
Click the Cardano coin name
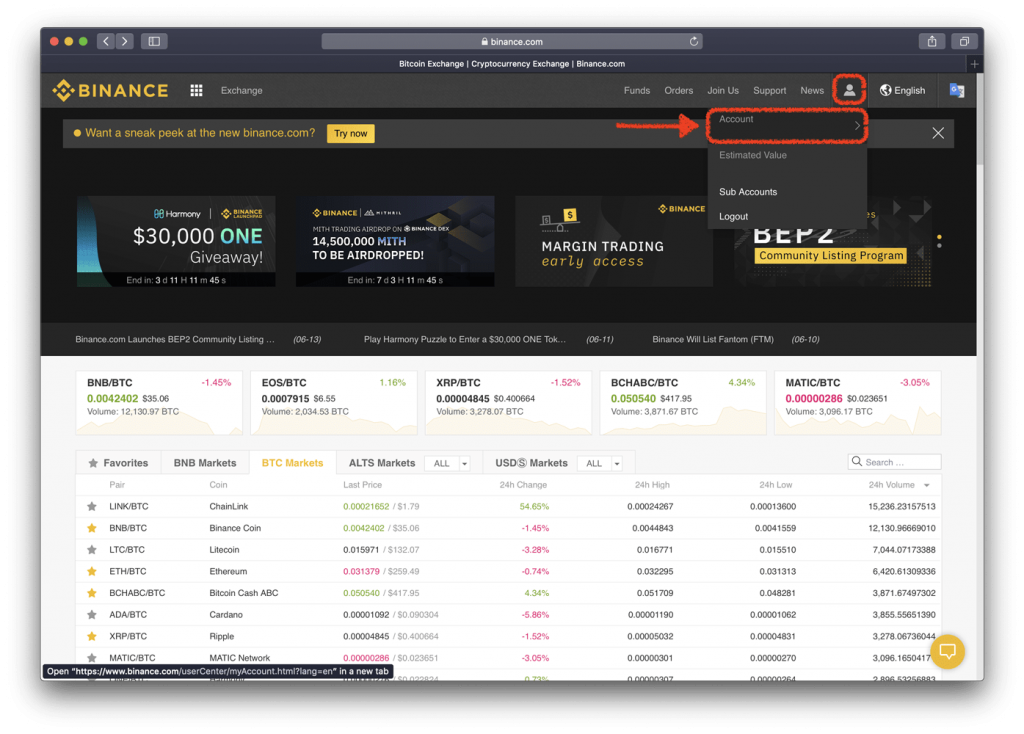tap(226, 614)
